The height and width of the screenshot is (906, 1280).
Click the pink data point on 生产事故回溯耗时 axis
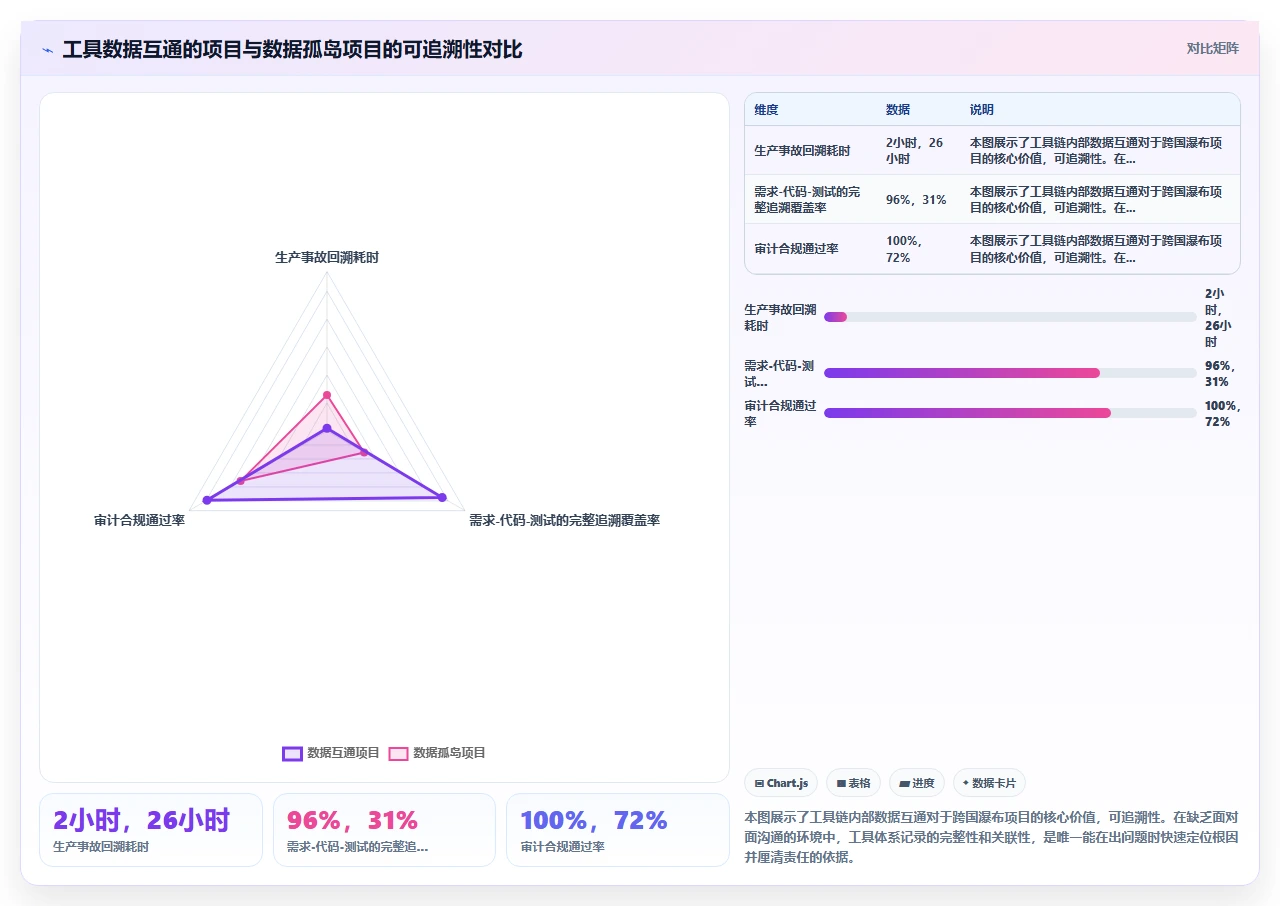click(x=327, y=395)
